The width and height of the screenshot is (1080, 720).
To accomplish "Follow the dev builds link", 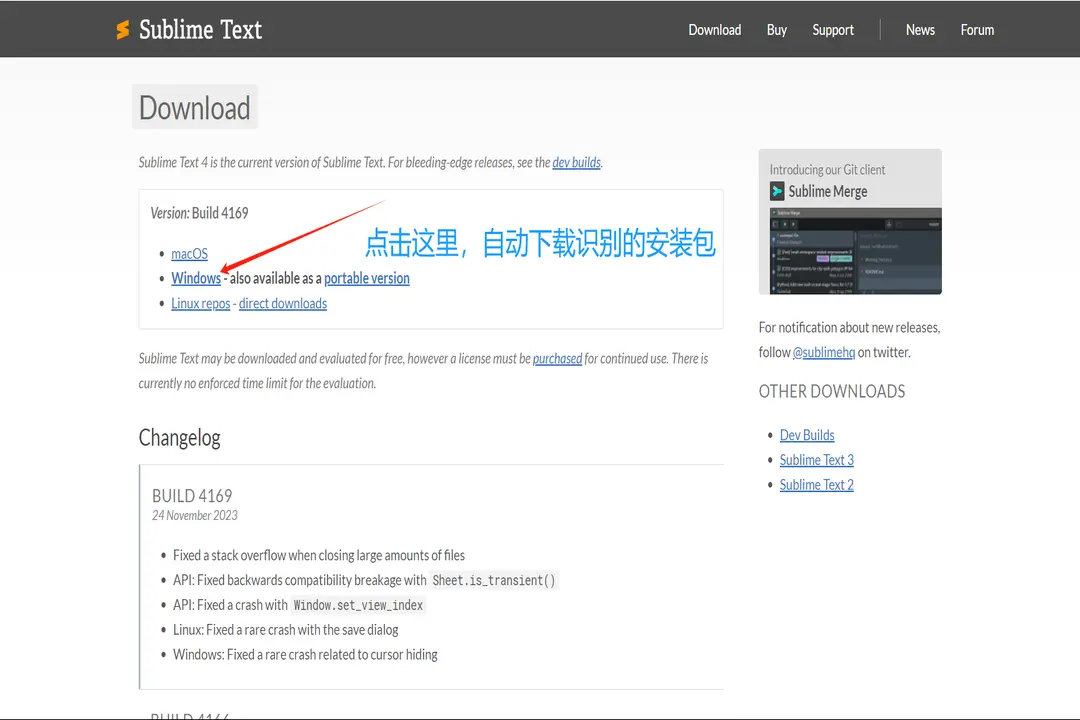I will pyautogui.click(x=577, y=162).
